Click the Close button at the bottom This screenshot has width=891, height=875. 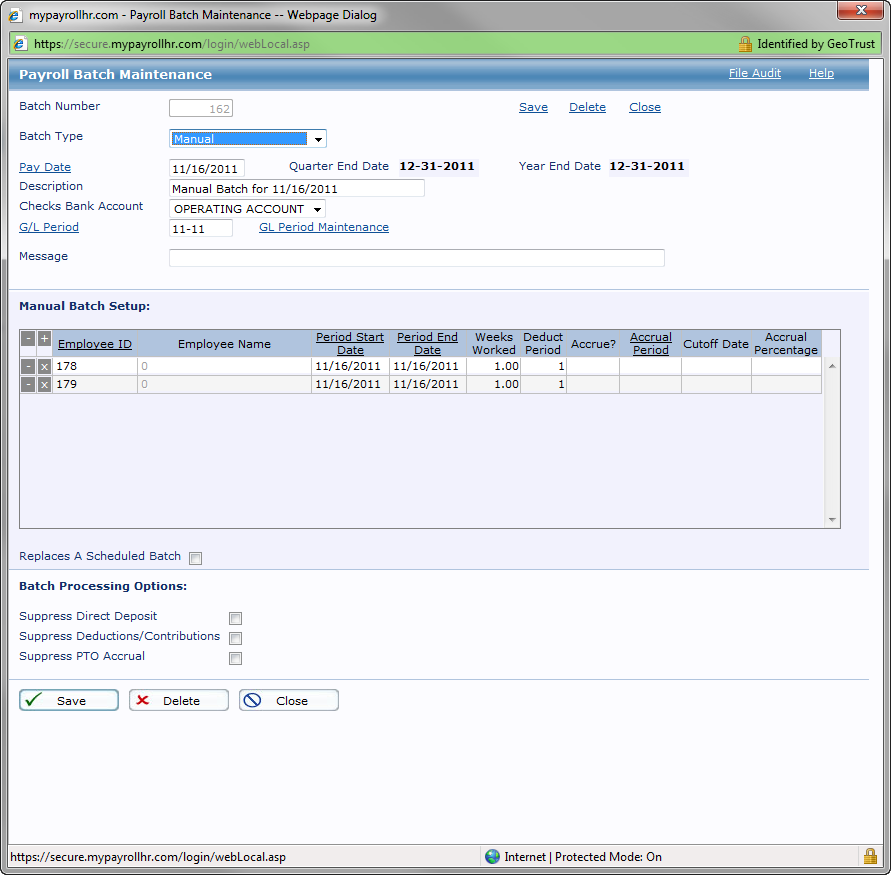(289, 701)
